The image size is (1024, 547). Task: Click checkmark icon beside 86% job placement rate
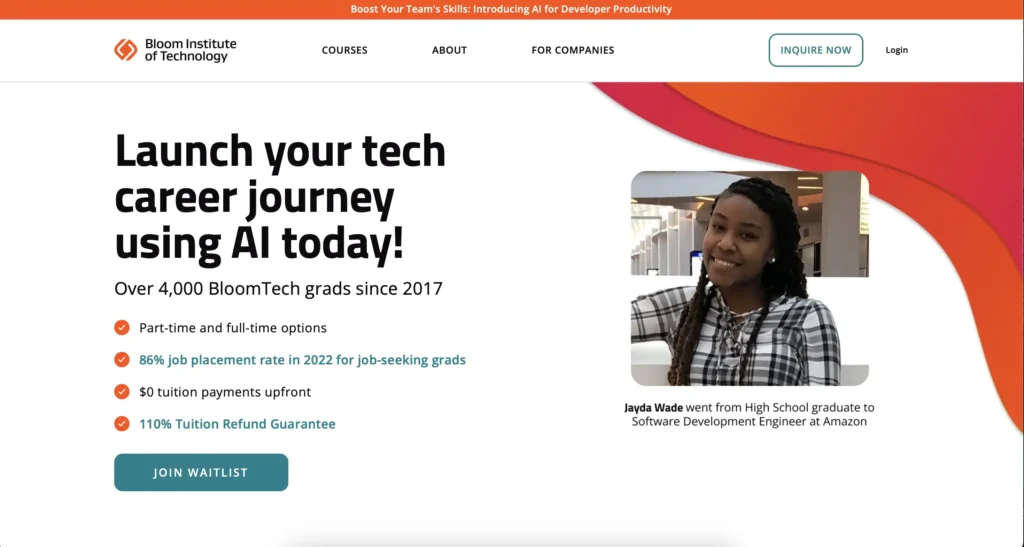[x=121, y=360]
